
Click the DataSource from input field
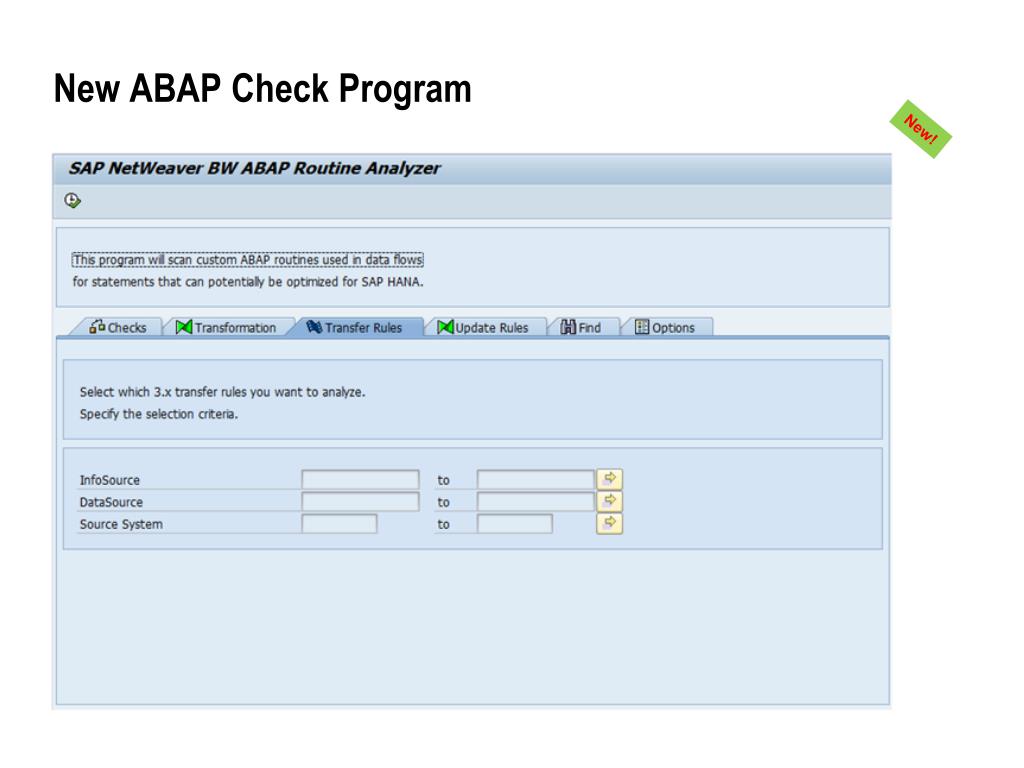pos(360,502)
